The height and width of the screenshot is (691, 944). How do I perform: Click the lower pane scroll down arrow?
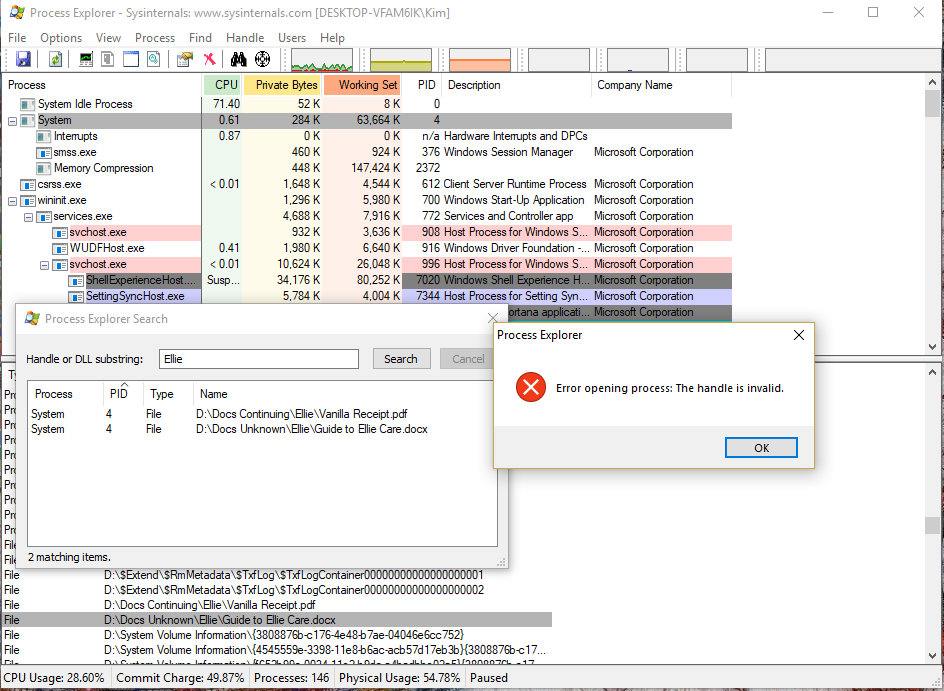[933, 656]
